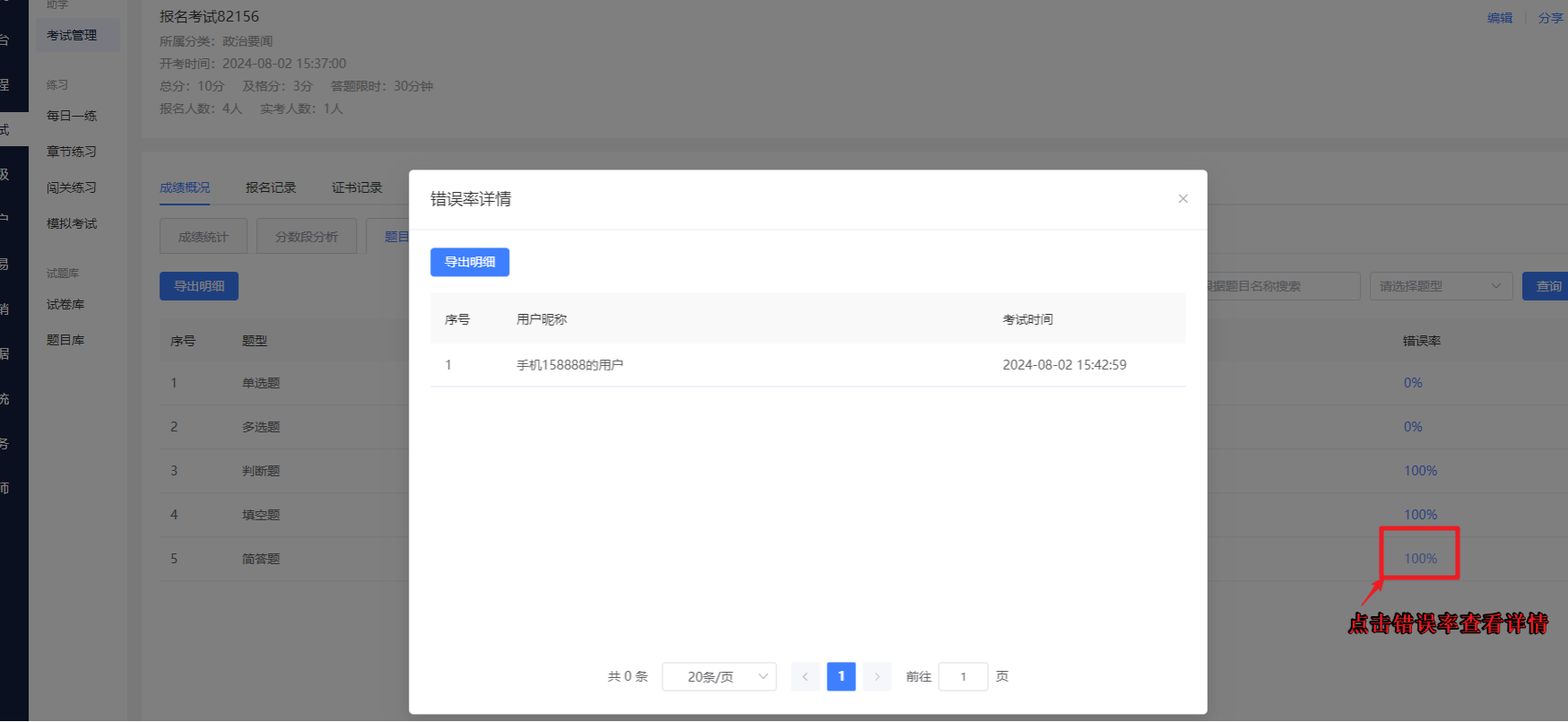Click background 导出明细 button on the page

click(x=199, y=286)
